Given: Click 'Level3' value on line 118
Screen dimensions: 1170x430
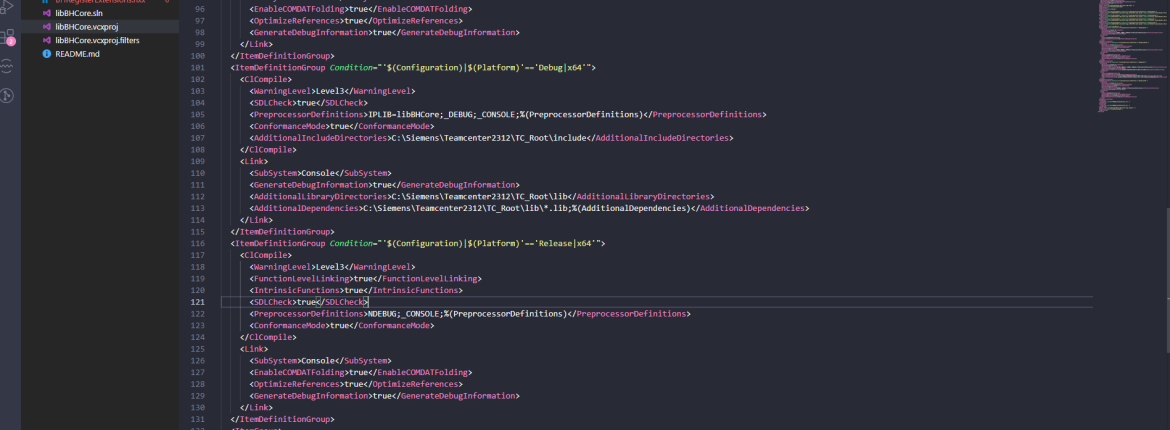Looking at the screenshot, I should (x=330, y=267).
